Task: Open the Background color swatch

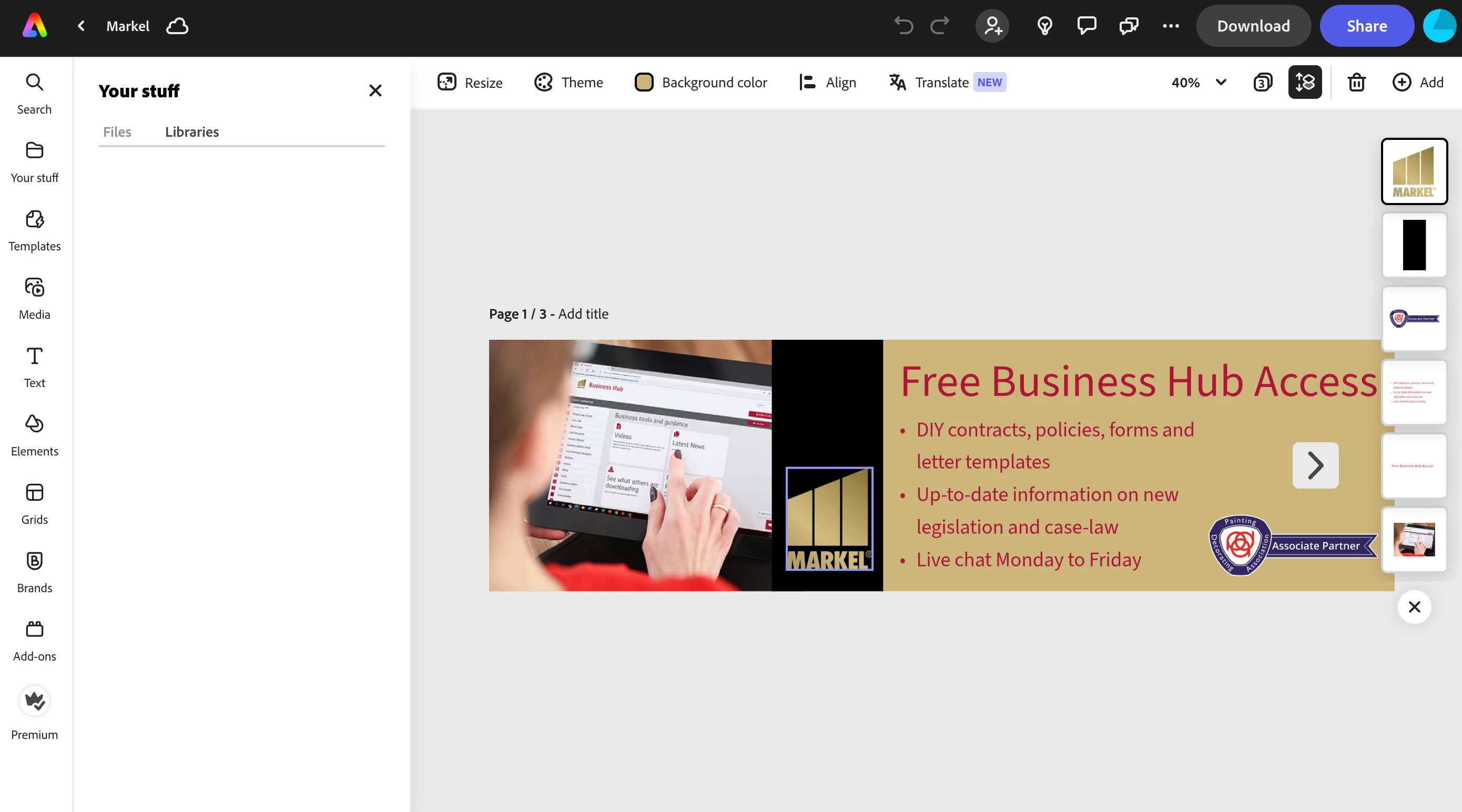Action: [644, 82]
